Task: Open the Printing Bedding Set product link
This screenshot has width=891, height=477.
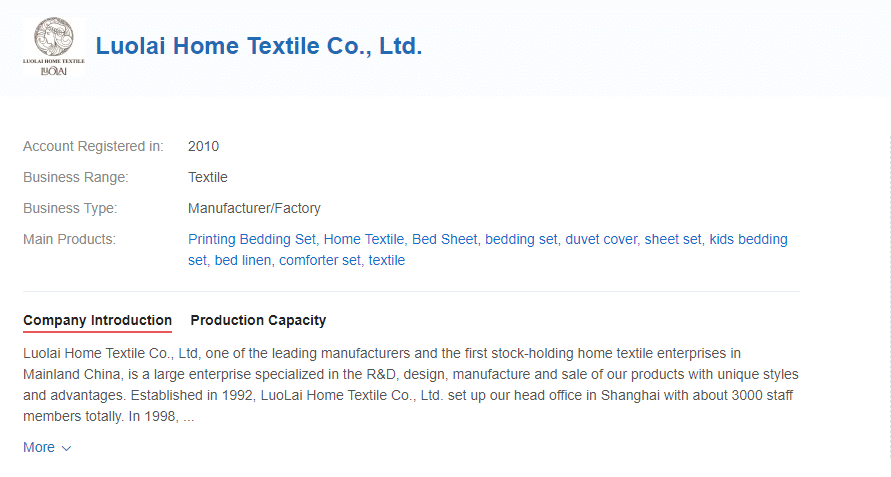Action: [253, 239]
